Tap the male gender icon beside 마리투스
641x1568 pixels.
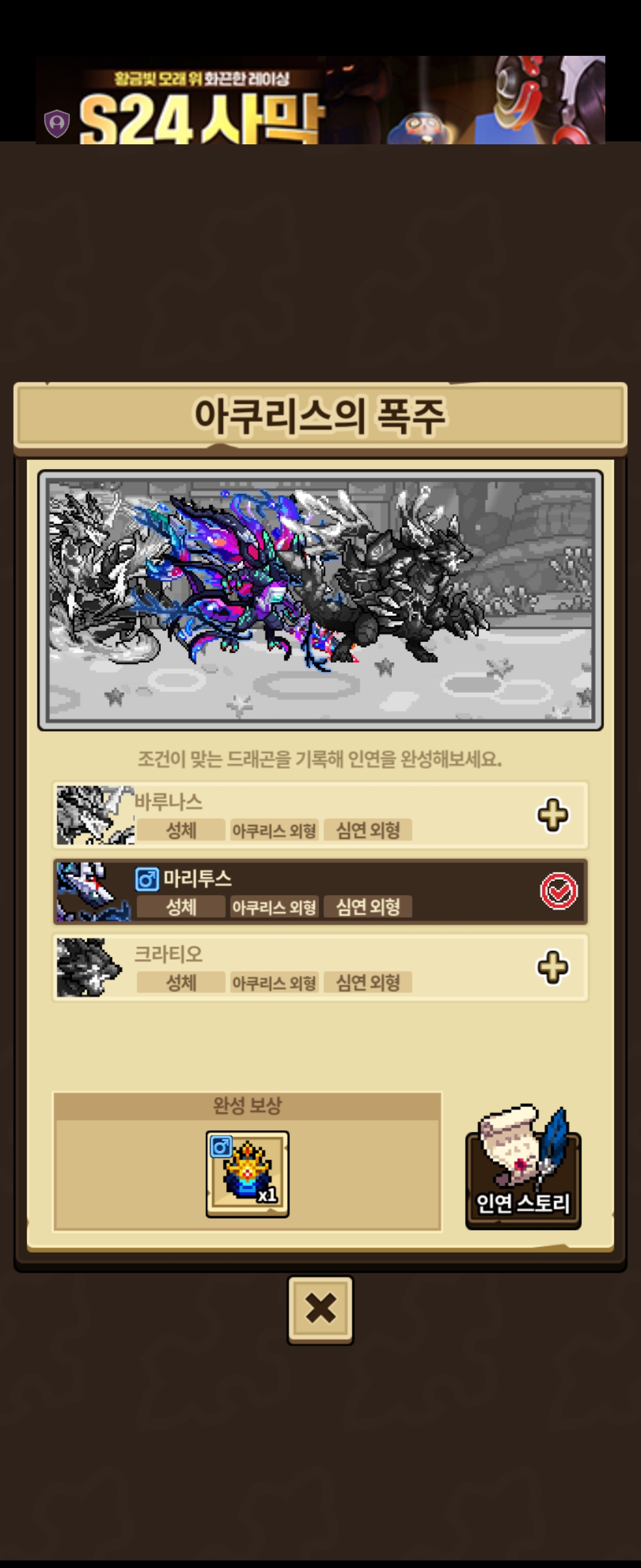pyautogui.click(x=147, y=879)
